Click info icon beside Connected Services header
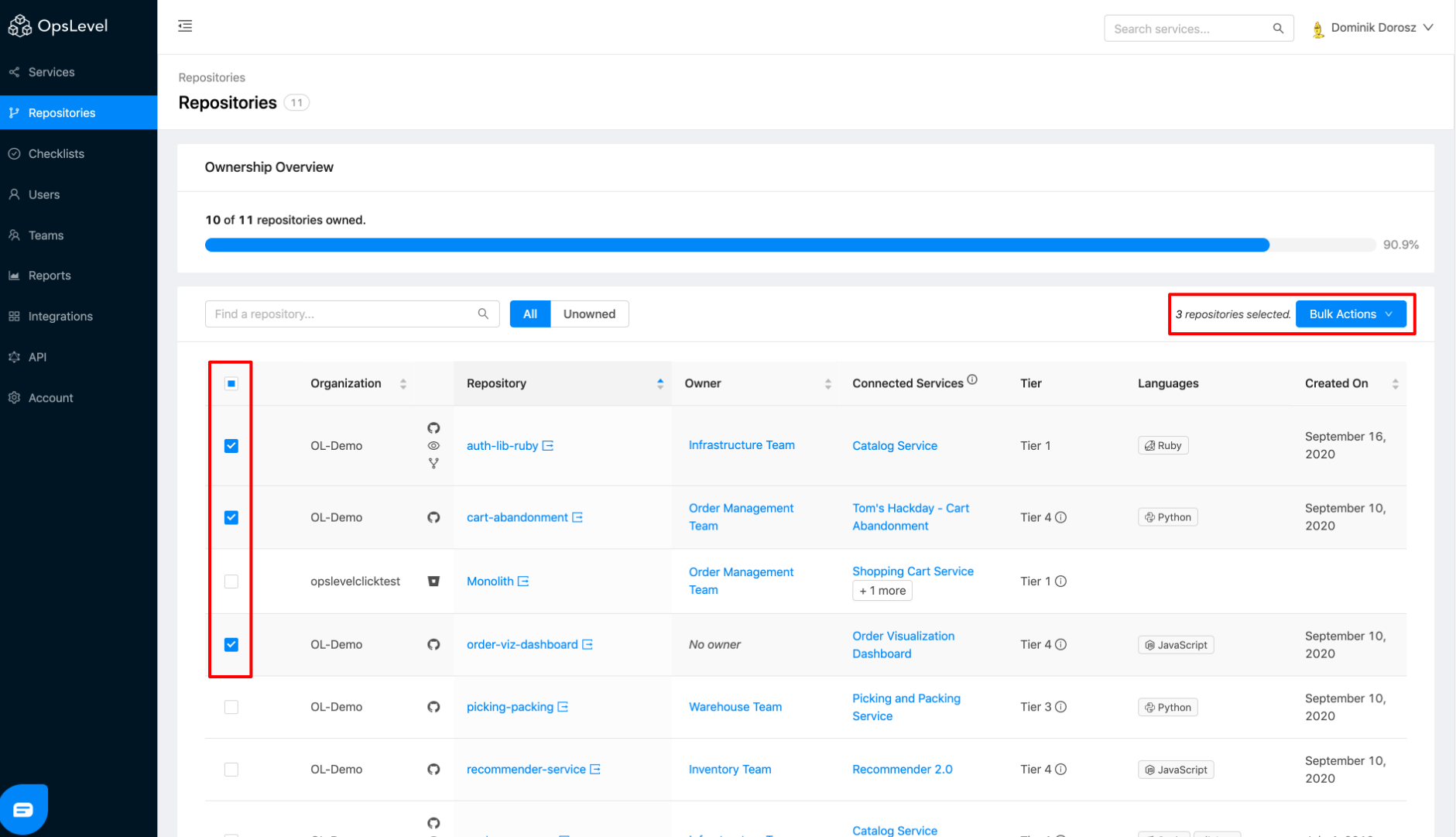The image size is (1456, 837). pyautogui.click(x=972, y=379)
